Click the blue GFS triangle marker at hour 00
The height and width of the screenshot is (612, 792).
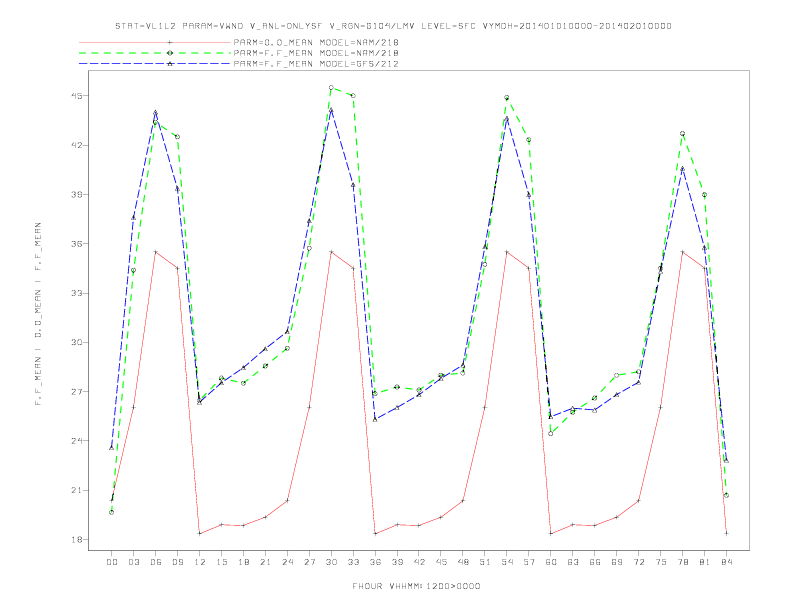(112, 447)
